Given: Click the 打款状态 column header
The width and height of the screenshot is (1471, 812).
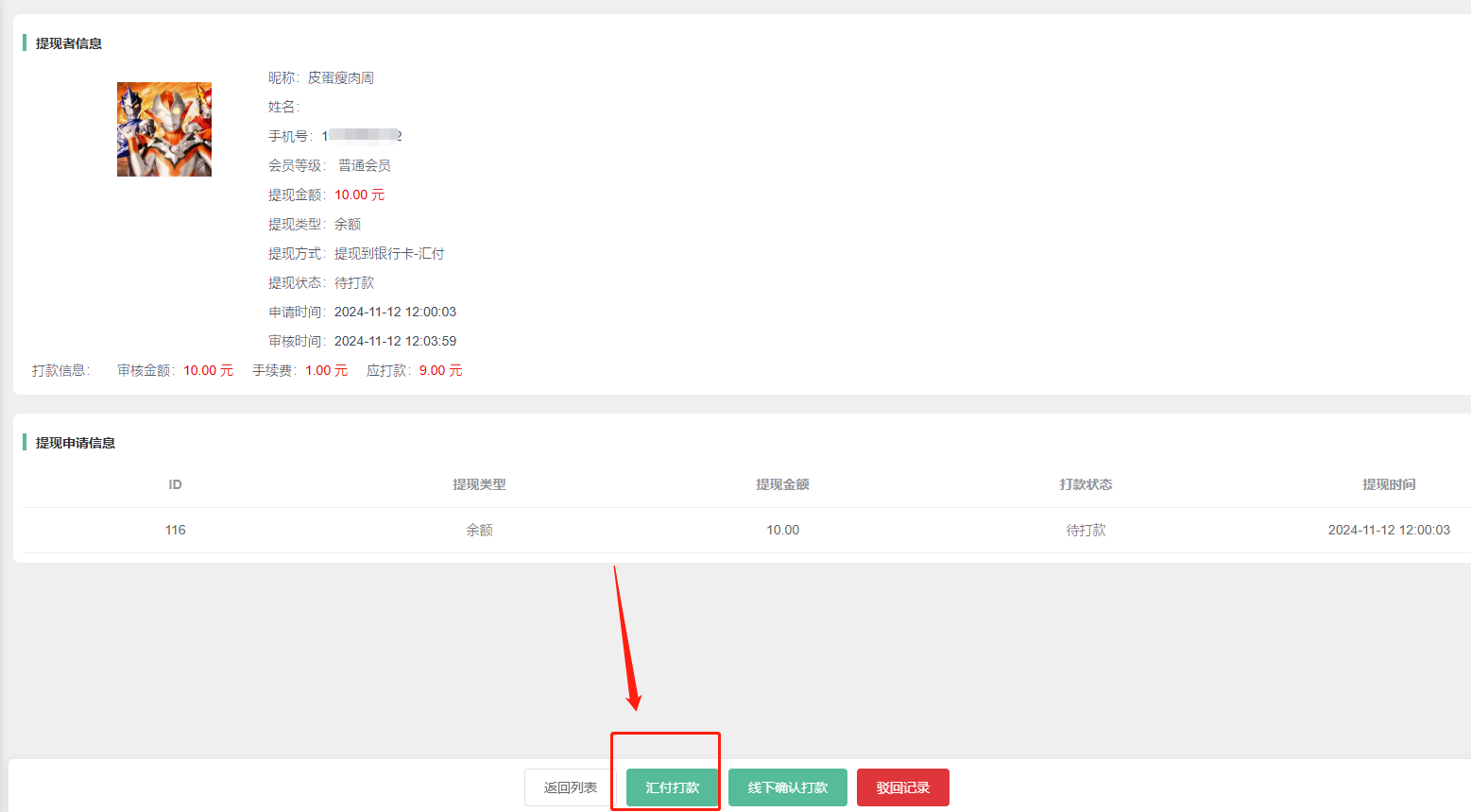Looking at the screenshot, I should [x=1086, y=484].
